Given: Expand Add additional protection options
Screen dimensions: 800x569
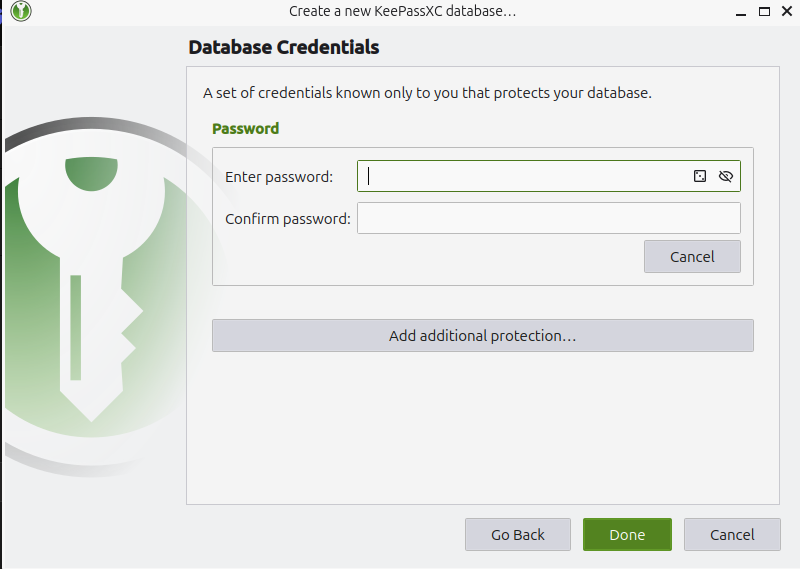Looking at the screenshot, I should 482,336.
